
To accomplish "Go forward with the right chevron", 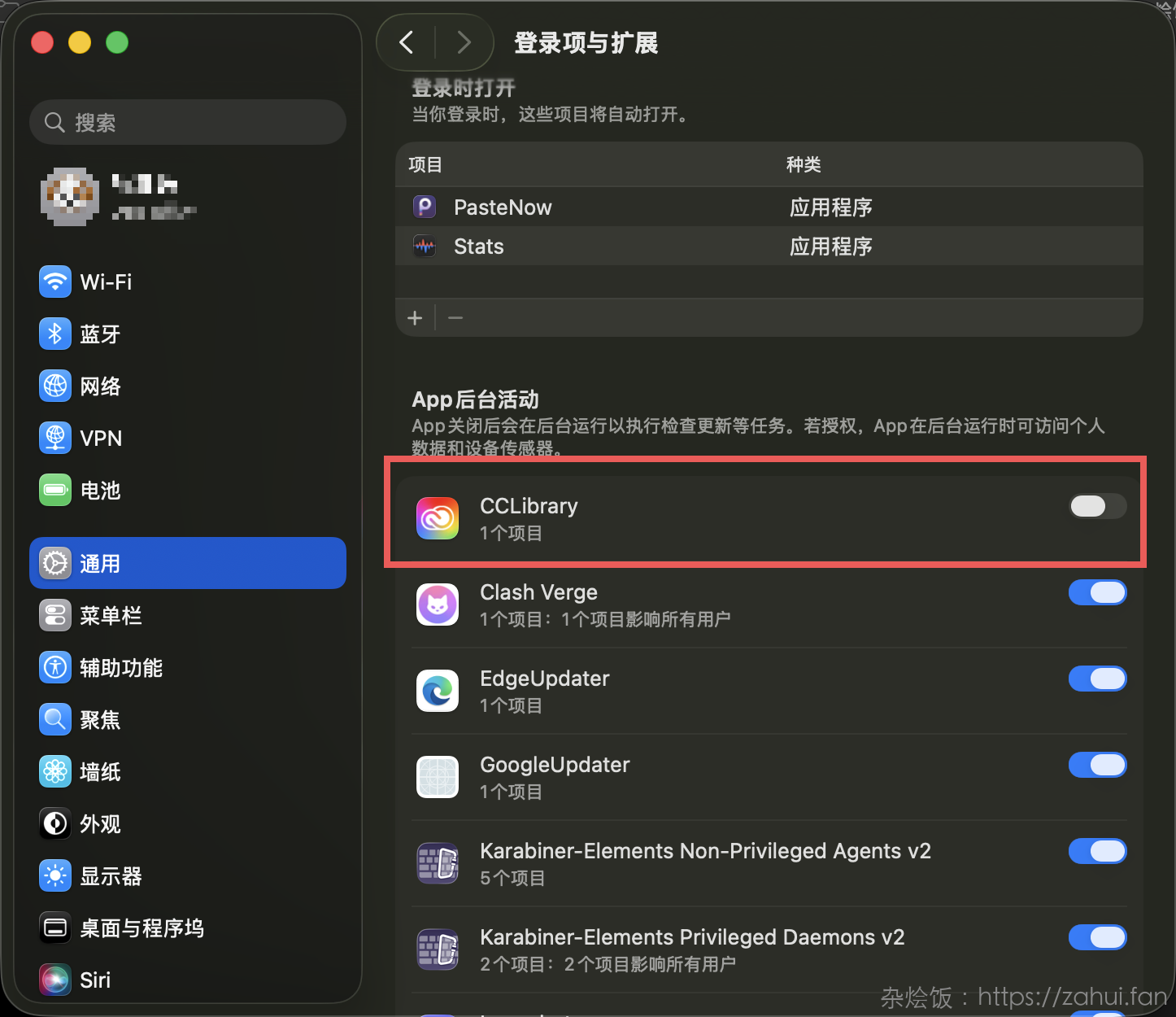I will coord(464,41).
